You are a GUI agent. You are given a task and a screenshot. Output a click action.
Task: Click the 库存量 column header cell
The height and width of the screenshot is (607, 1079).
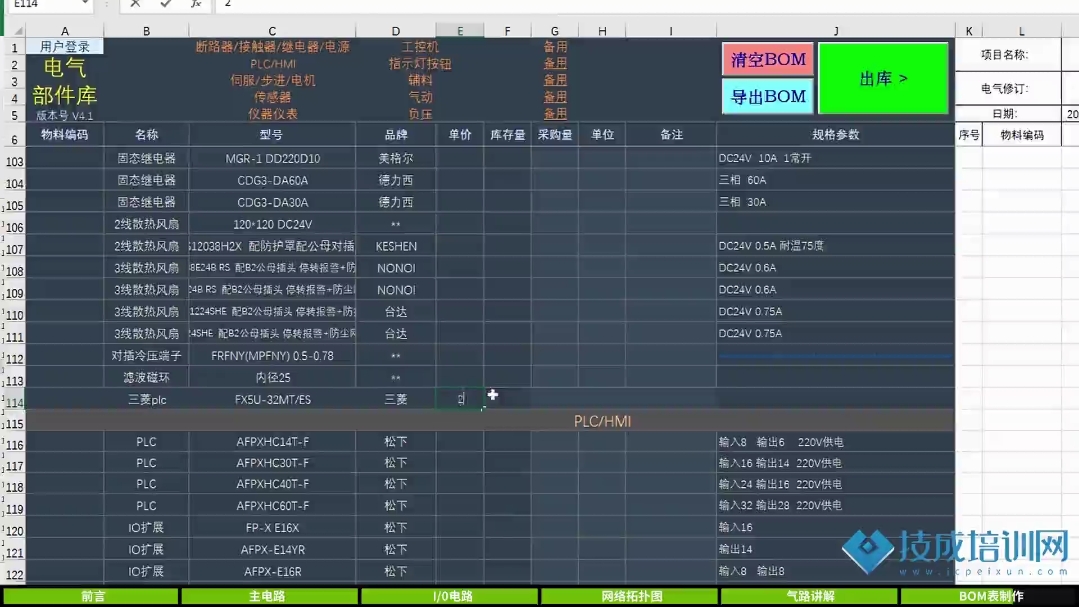pyautogui.click(x=508, y=135)
